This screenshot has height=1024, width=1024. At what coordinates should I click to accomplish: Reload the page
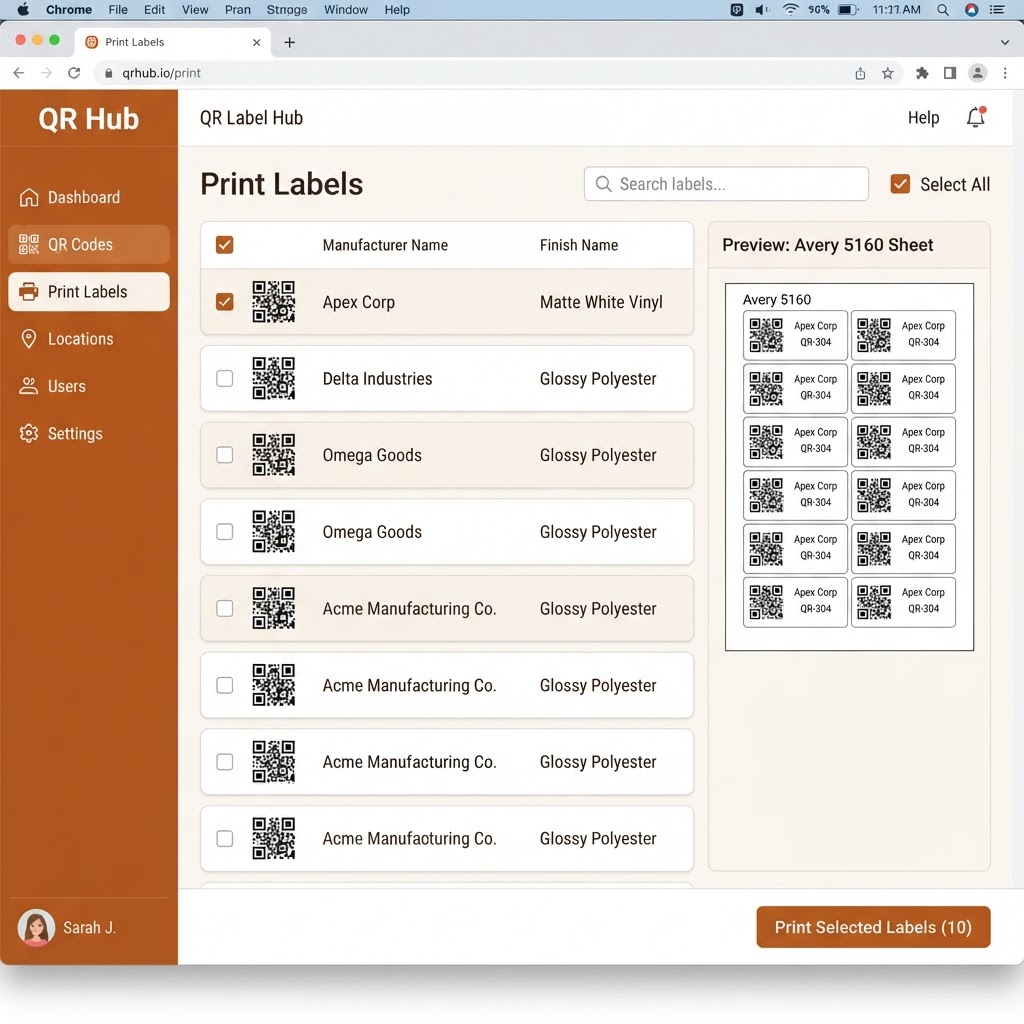(x=74, y=73)
